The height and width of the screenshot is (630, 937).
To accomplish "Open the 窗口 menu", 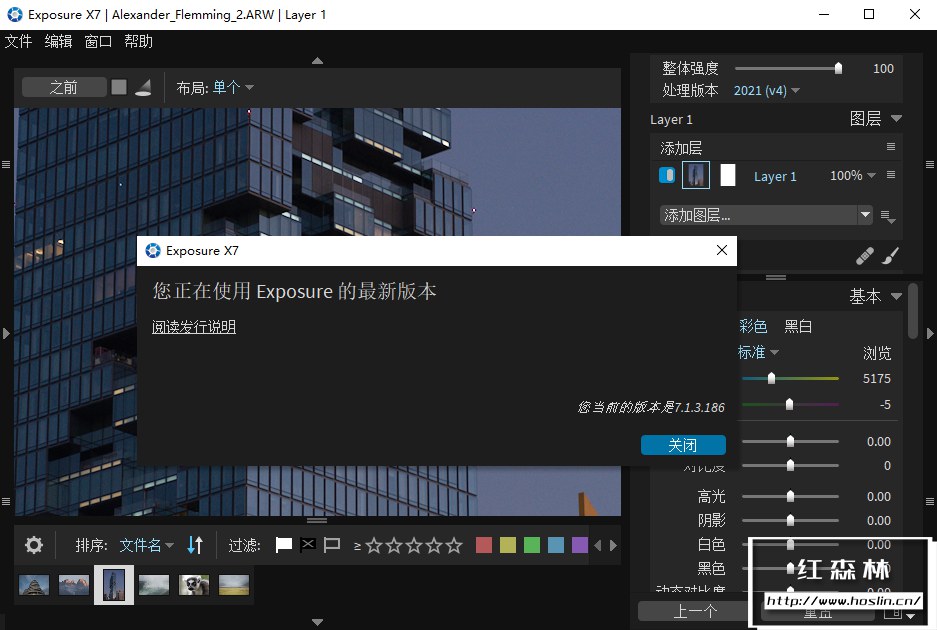I will click(98, 41).
